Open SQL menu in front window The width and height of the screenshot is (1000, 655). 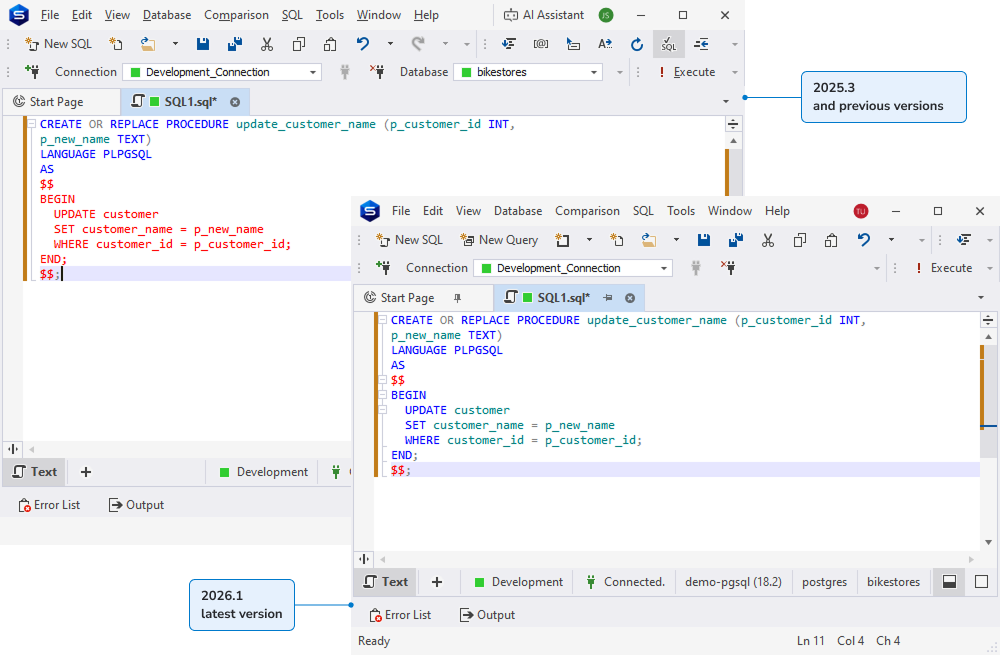coord(643,210)
